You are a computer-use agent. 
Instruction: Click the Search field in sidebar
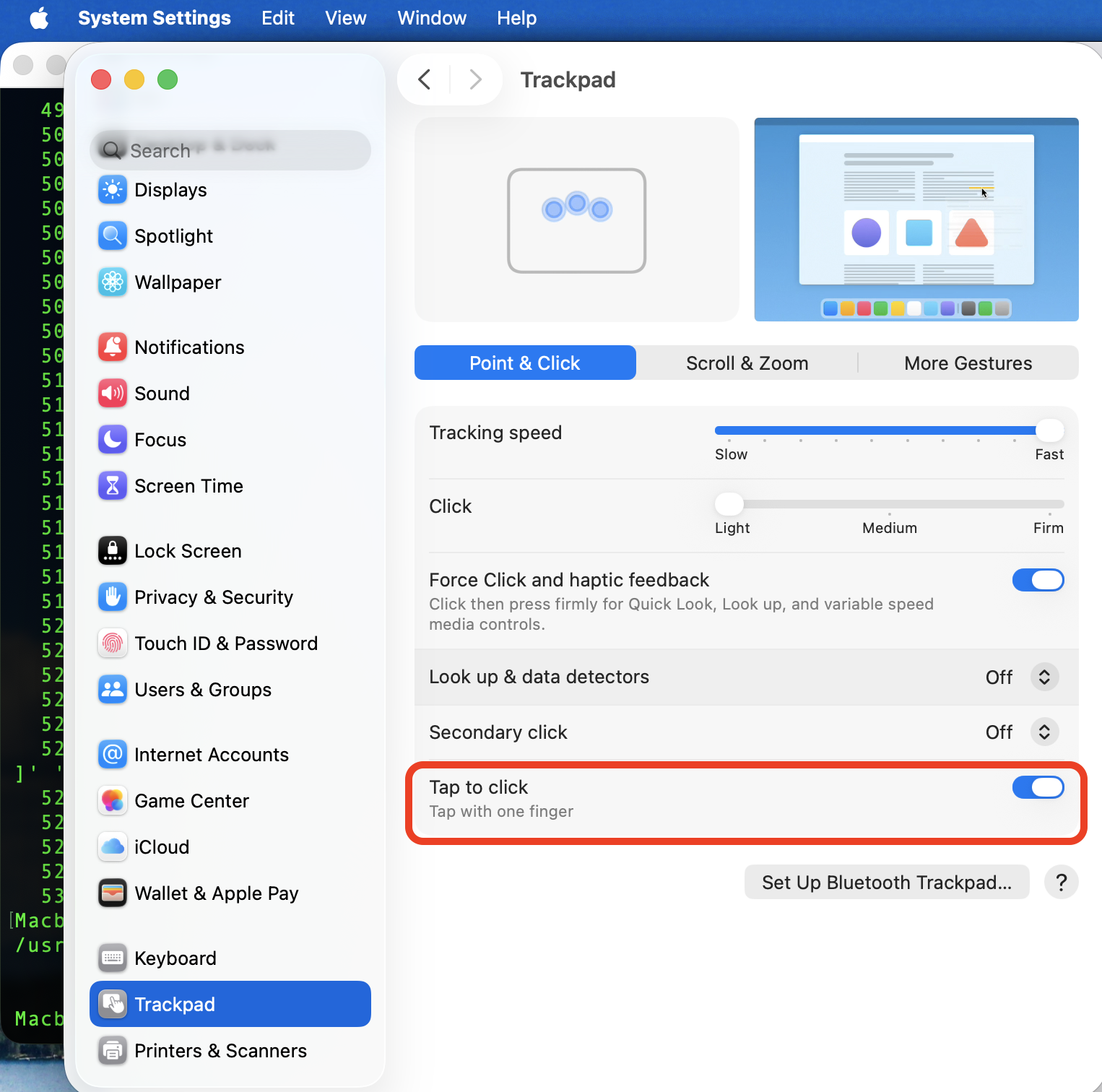click(230, 150)
